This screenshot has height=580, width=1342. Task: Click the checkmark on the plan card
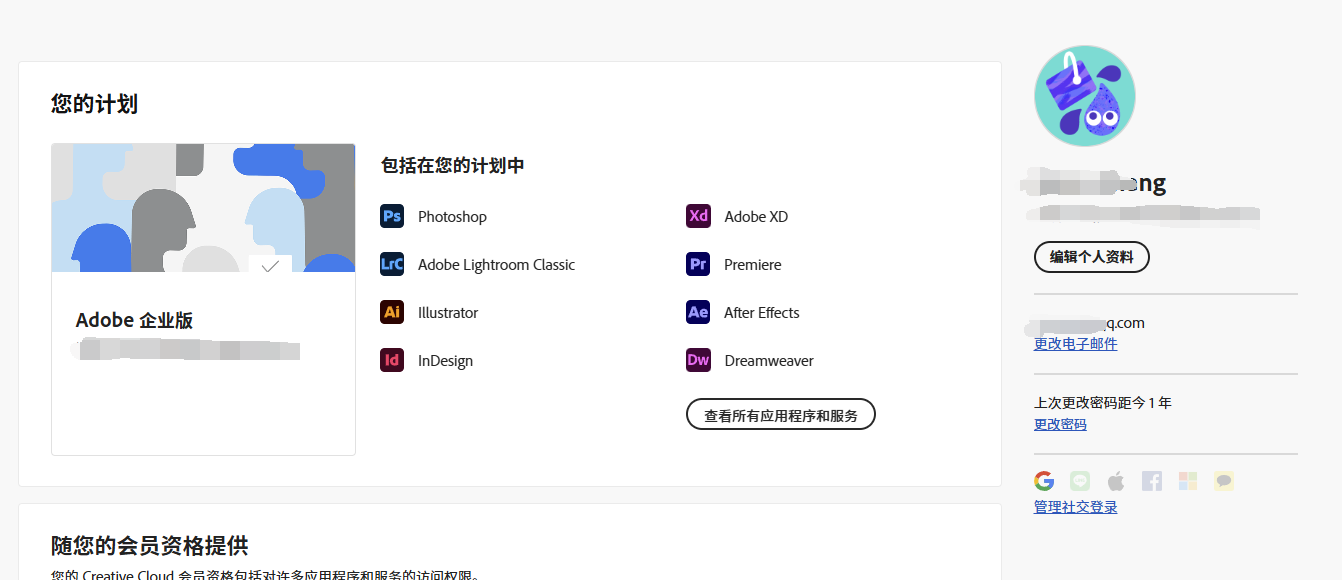tap(270, 265)
